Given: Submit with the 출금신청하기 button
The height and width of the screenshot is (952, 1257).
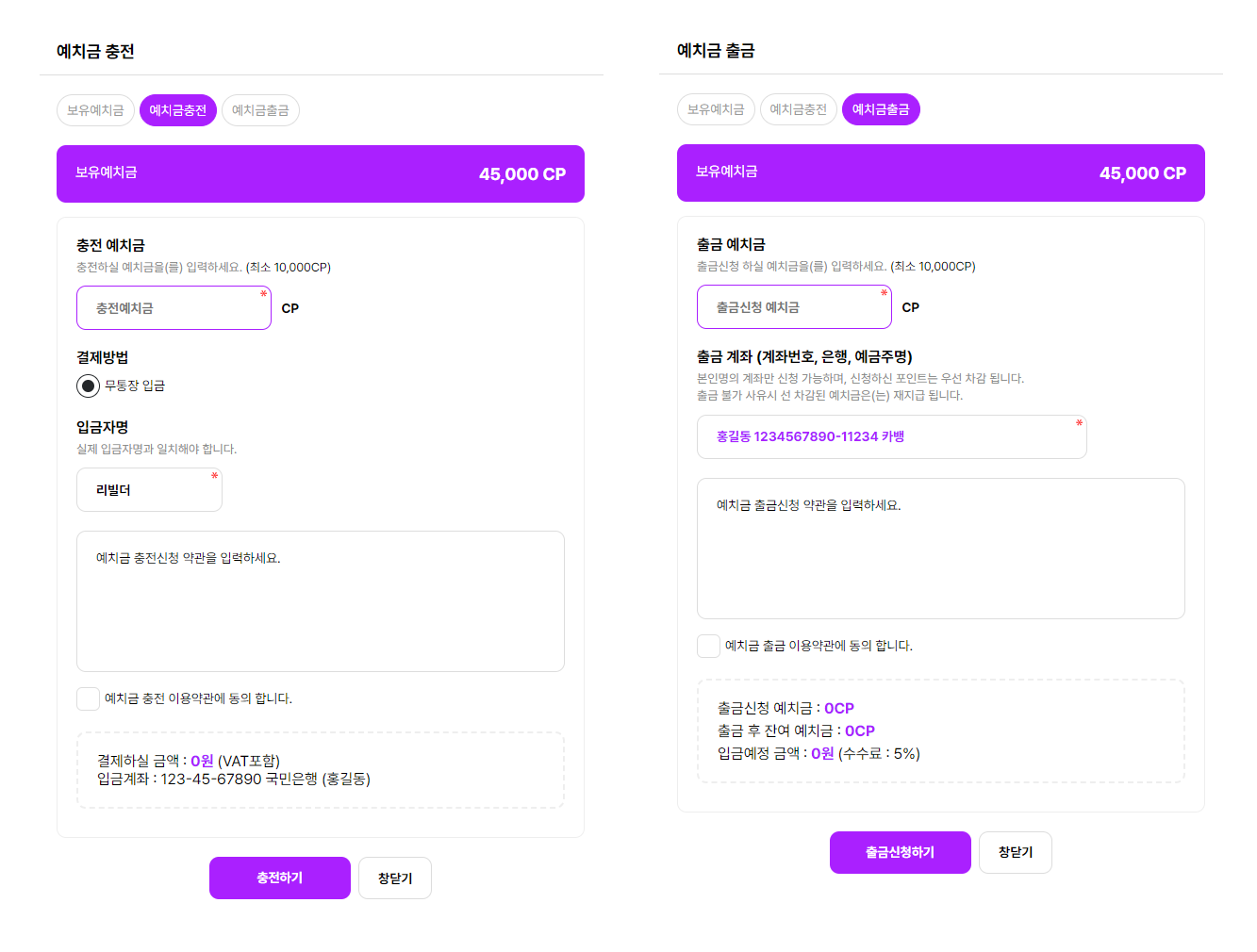Looking at the screenshot, I should (x=901, y=852).
